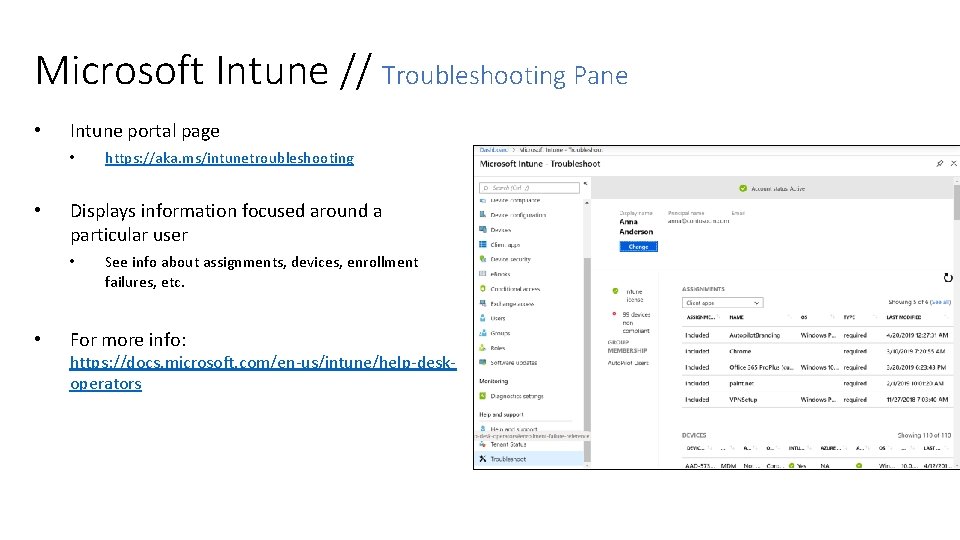Sort assignments by TYPE column

(849, 317)
